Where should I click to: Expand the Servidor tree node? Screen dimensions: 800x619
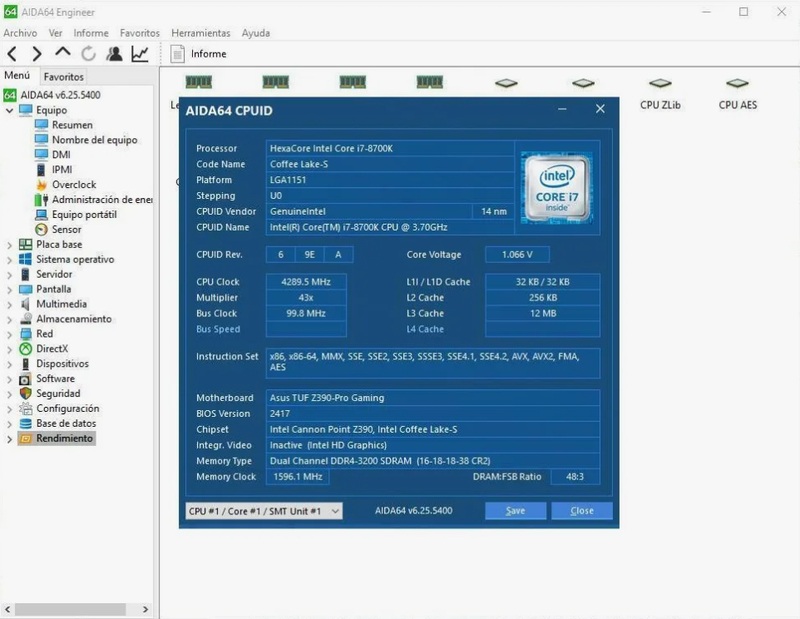coord(9,275)
